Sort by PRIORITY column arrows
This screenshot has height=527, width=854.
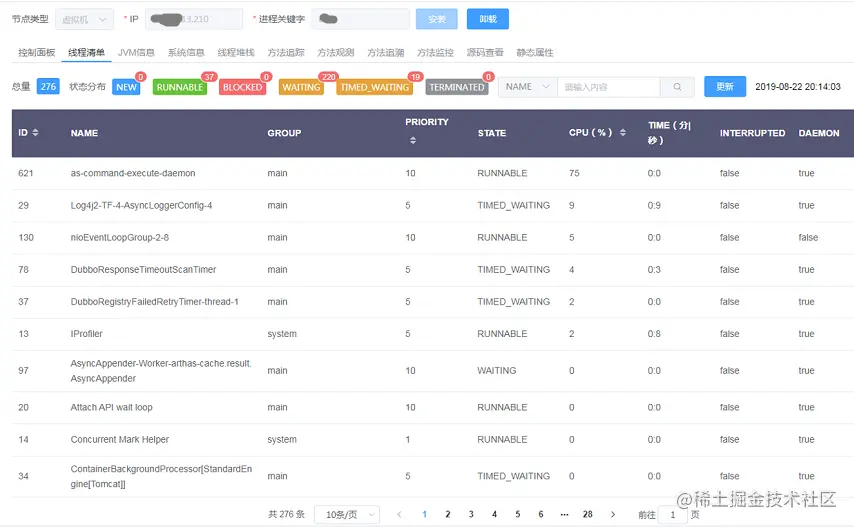click(413, 140)
